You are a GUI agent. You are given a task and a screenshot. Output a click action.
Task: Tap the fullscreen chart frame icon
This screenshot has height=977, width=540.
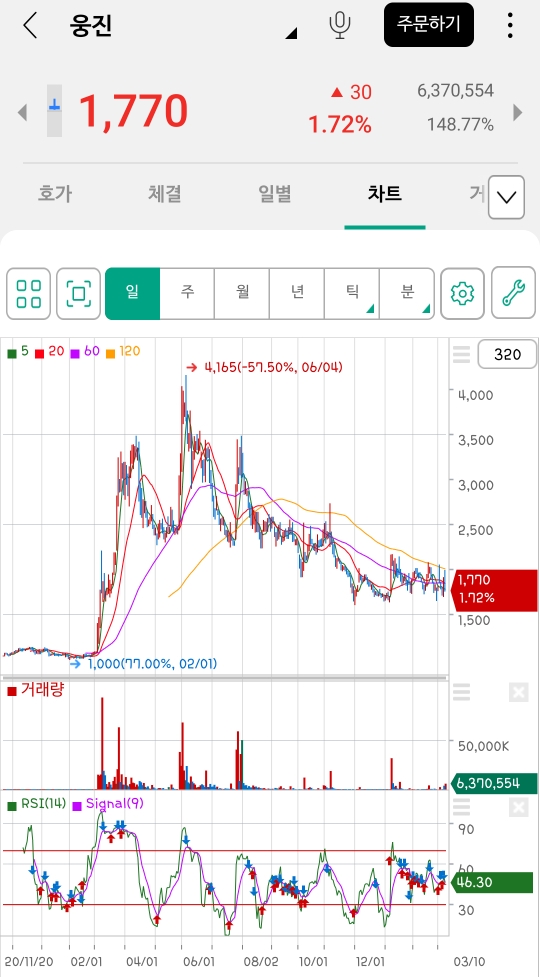coord(78,293)
